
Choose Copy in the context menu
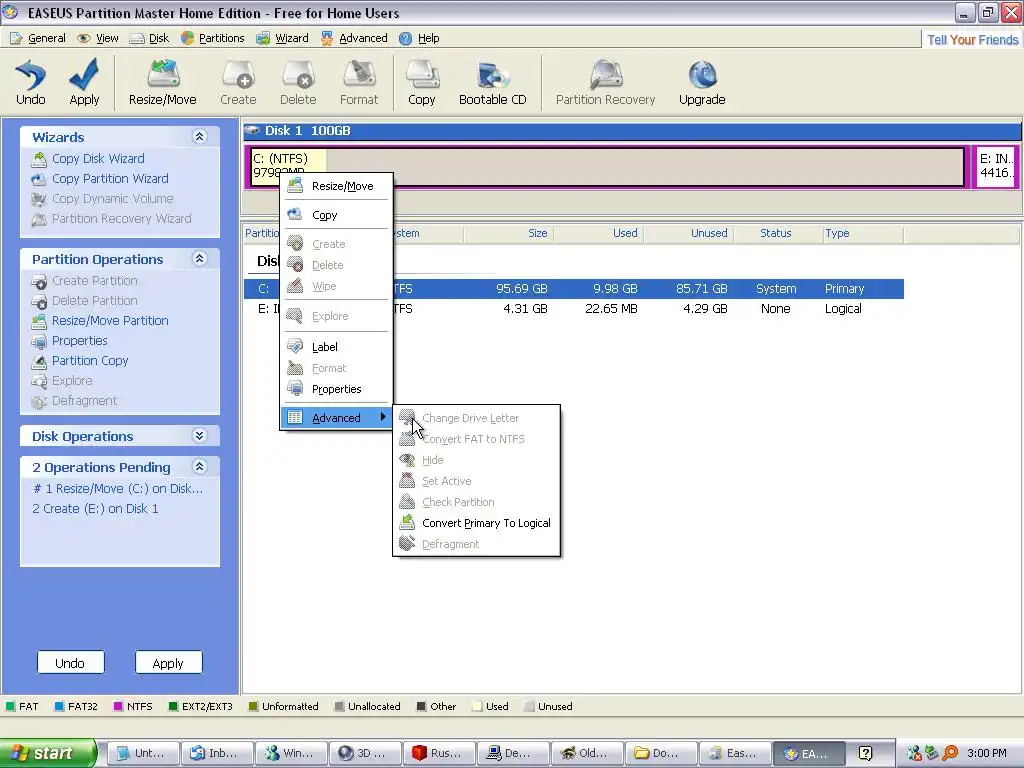tap(336, 215)
